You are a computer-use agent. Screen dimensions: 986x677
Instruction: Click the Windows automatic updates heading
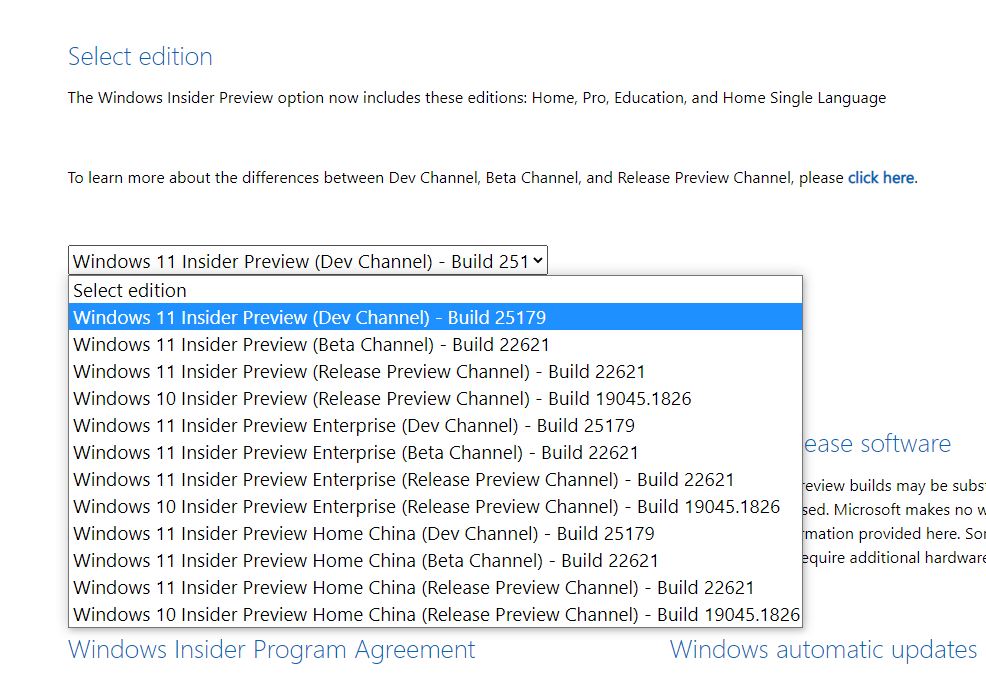coord(823,649)
